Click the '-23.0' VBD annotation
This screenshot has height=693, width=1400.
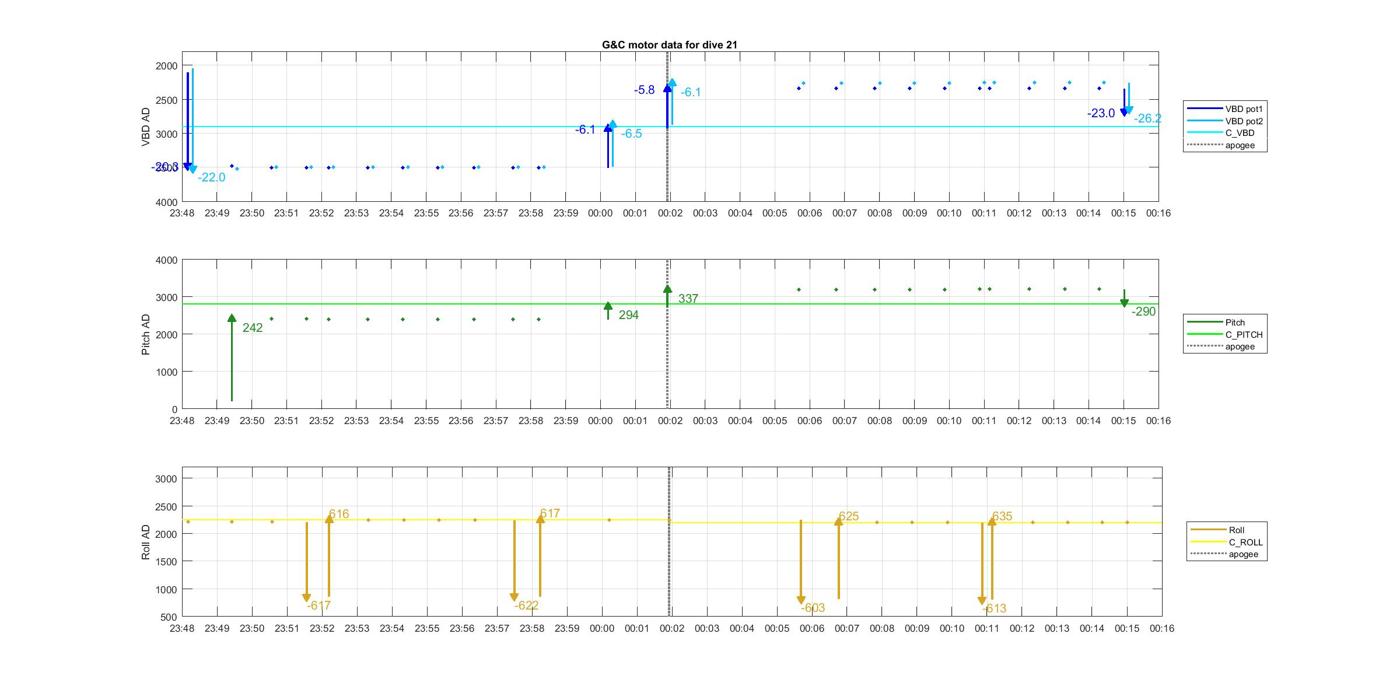1101,114
